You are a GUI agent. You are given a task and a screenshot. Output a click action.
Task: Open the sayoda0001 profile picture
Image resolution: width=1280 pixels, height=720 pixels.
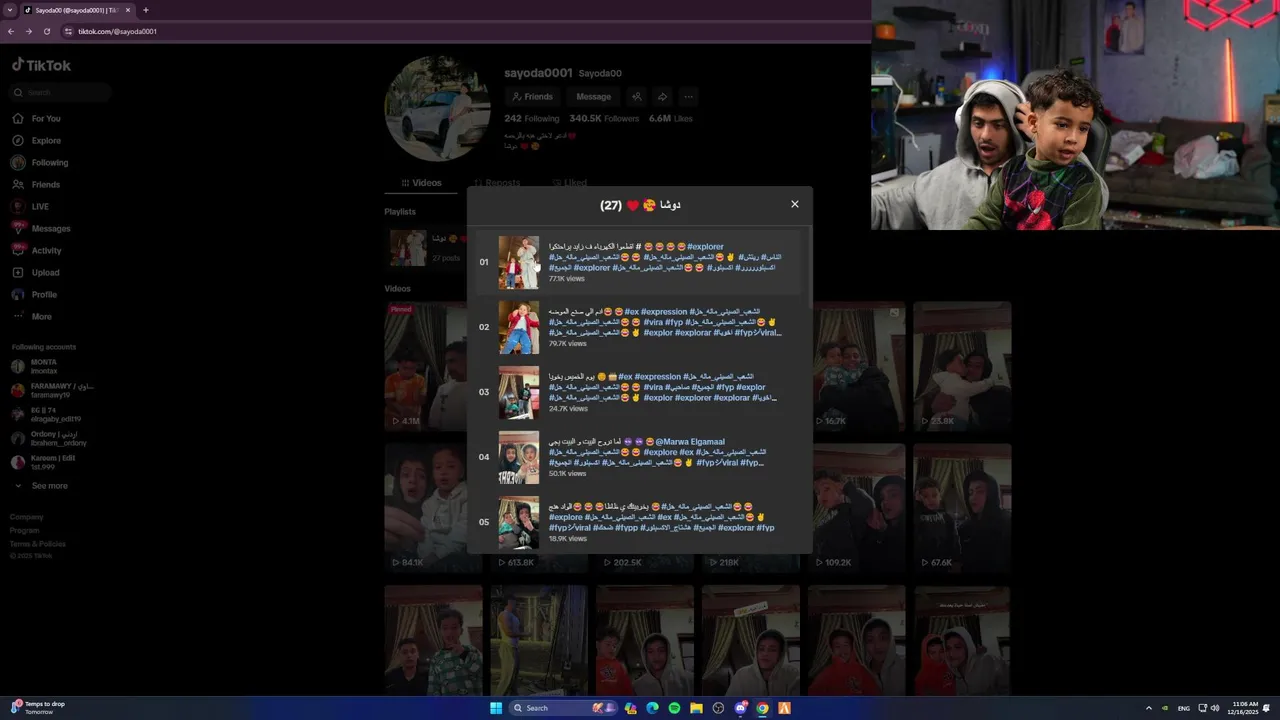[x=437, y=108]
